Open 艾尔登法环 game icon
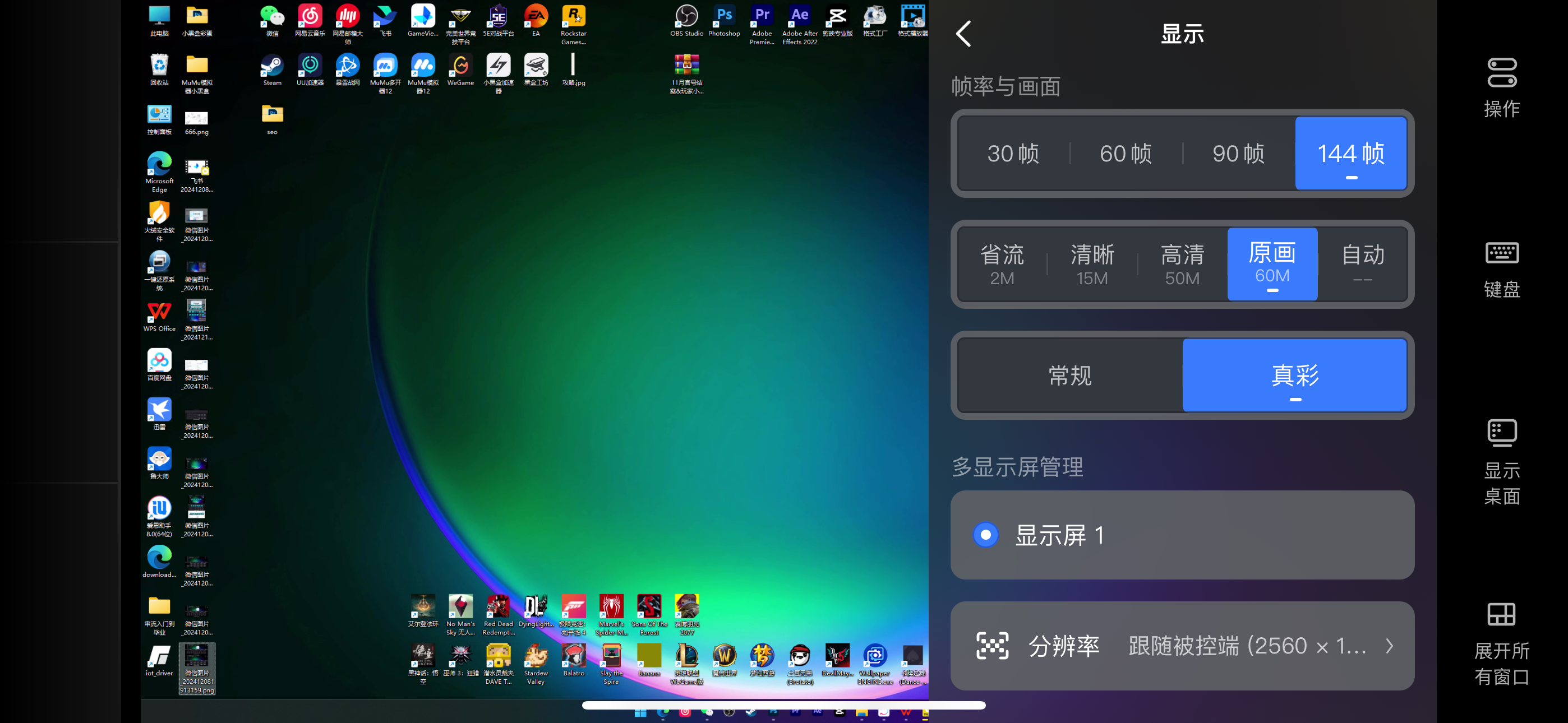 tap(422, 611)
